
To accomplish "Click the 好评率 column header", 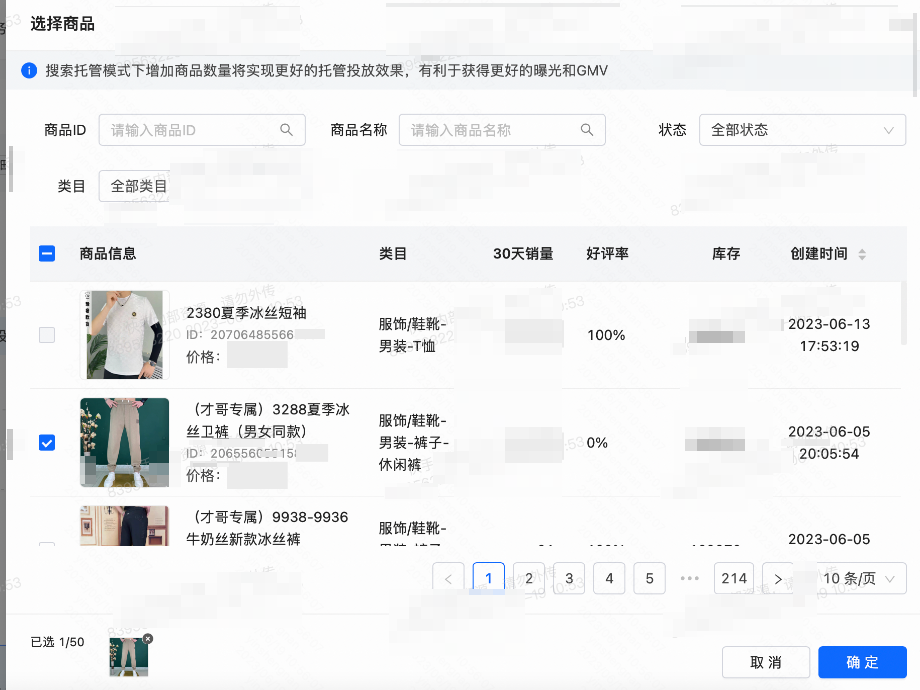I will click(607, 253).
